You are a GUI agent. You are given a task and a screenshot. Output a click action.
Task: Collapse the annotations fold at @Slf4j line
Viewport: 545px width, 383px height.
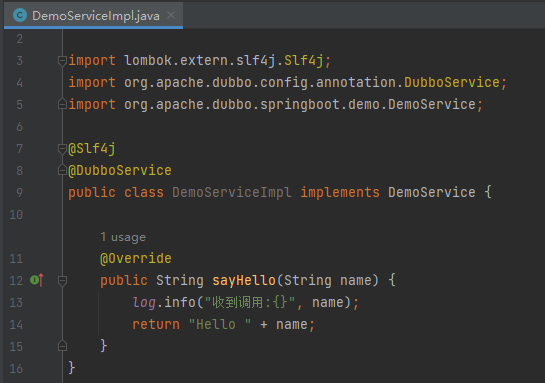click(x=62, y=149)
